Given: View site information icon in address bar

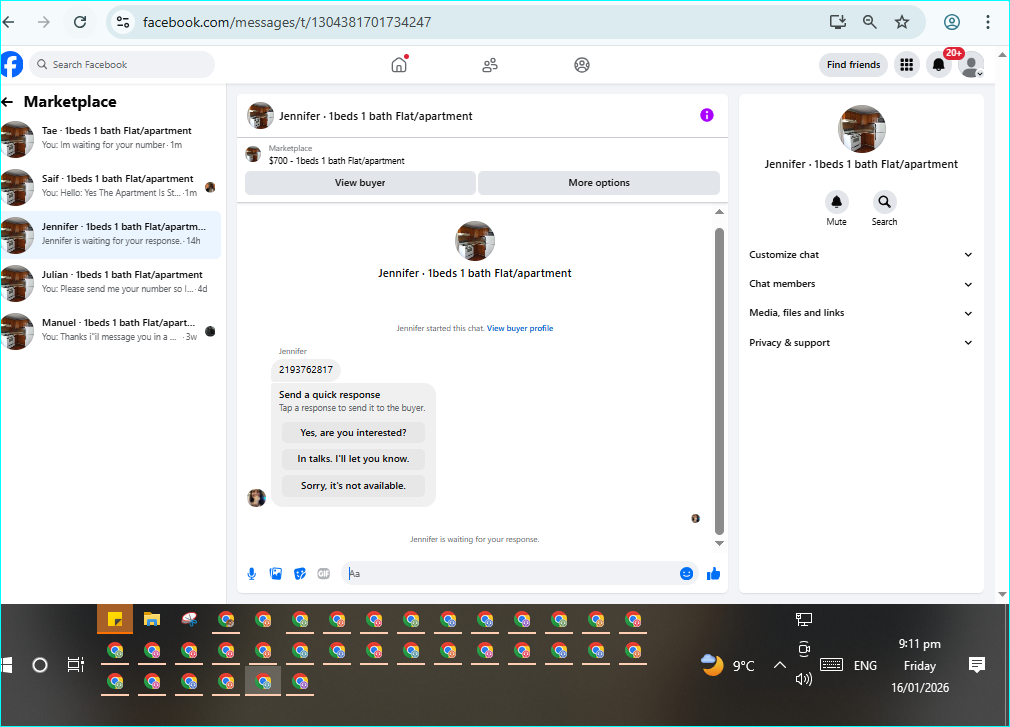Looking at the screenshot, I should click(122, 22).
